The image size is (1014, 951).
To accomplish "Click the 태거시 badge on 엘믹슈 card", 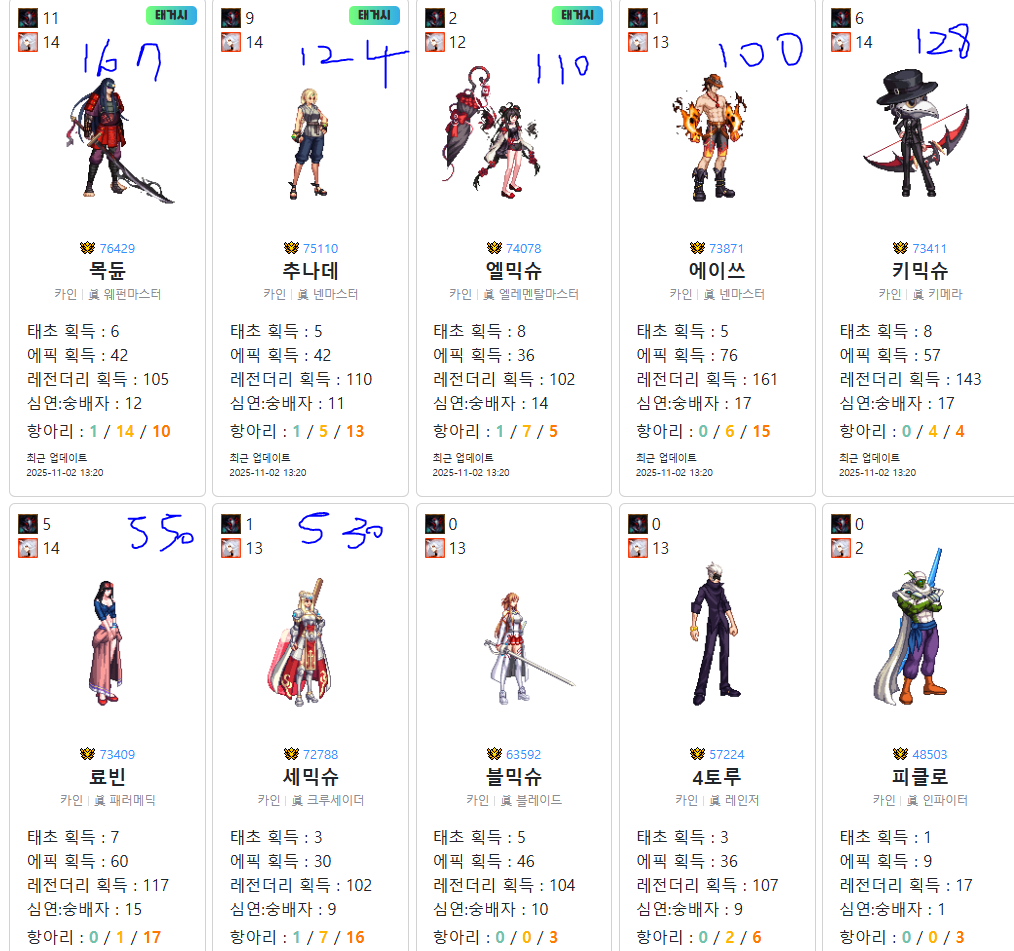I will point(577,16).
